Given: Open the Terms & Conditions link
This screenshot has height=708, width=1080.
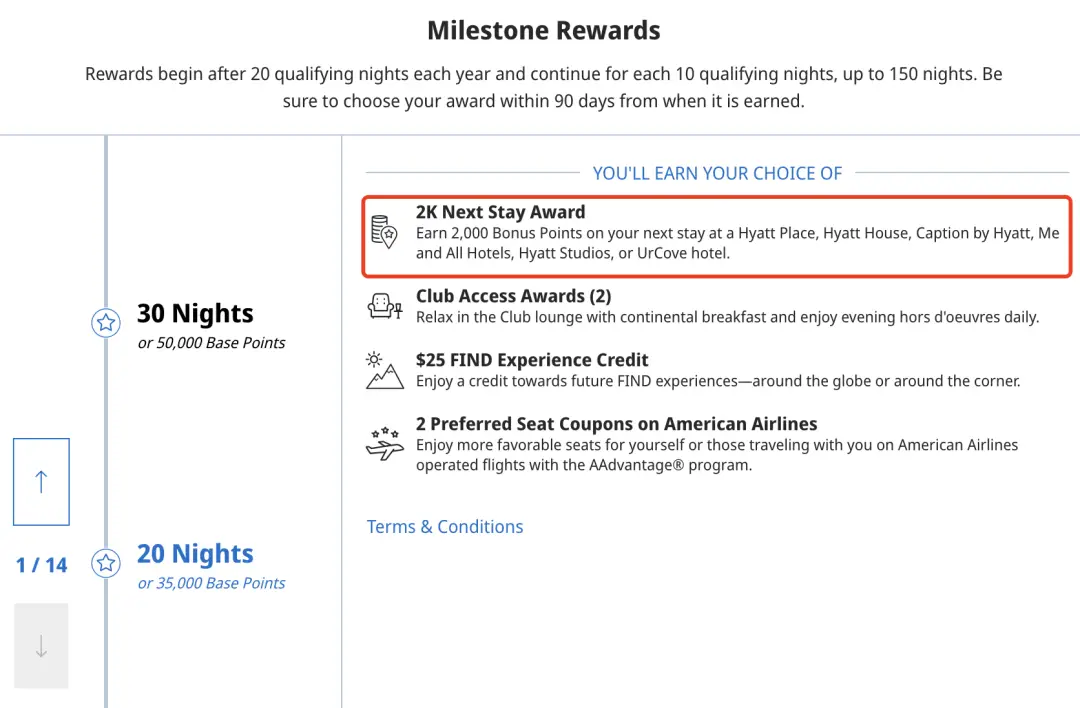Looking at the screenshot, I should coord(445,527).
